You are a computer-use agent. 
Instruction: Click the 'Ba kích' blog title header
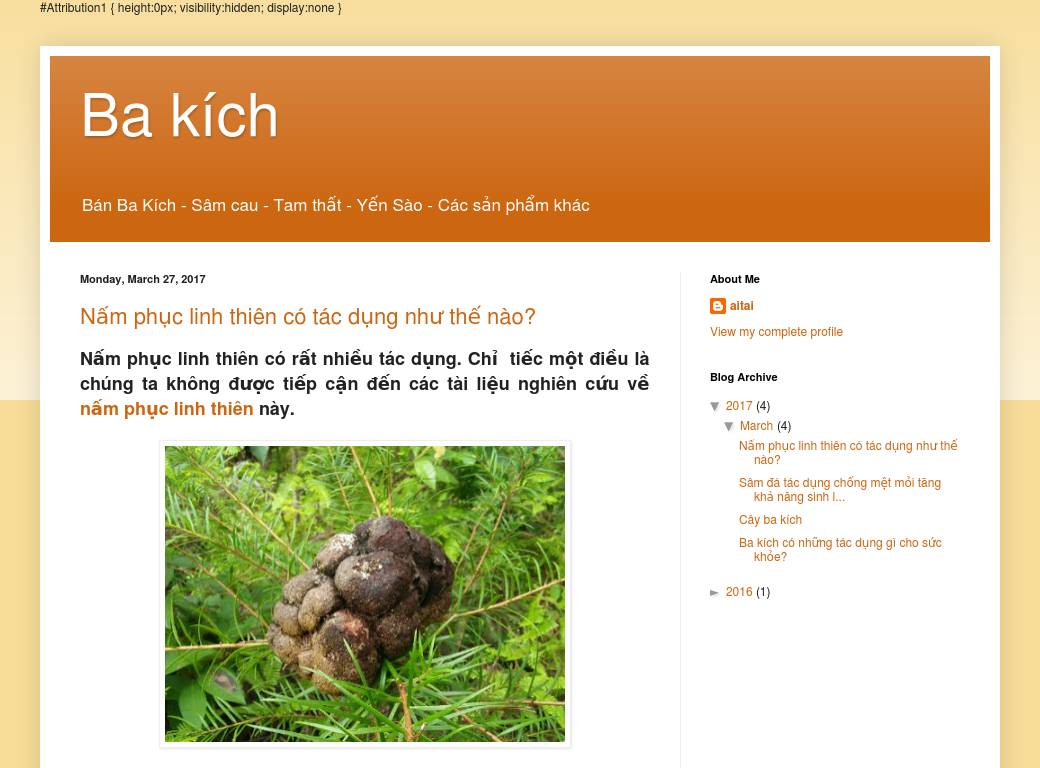click(179, 116)
